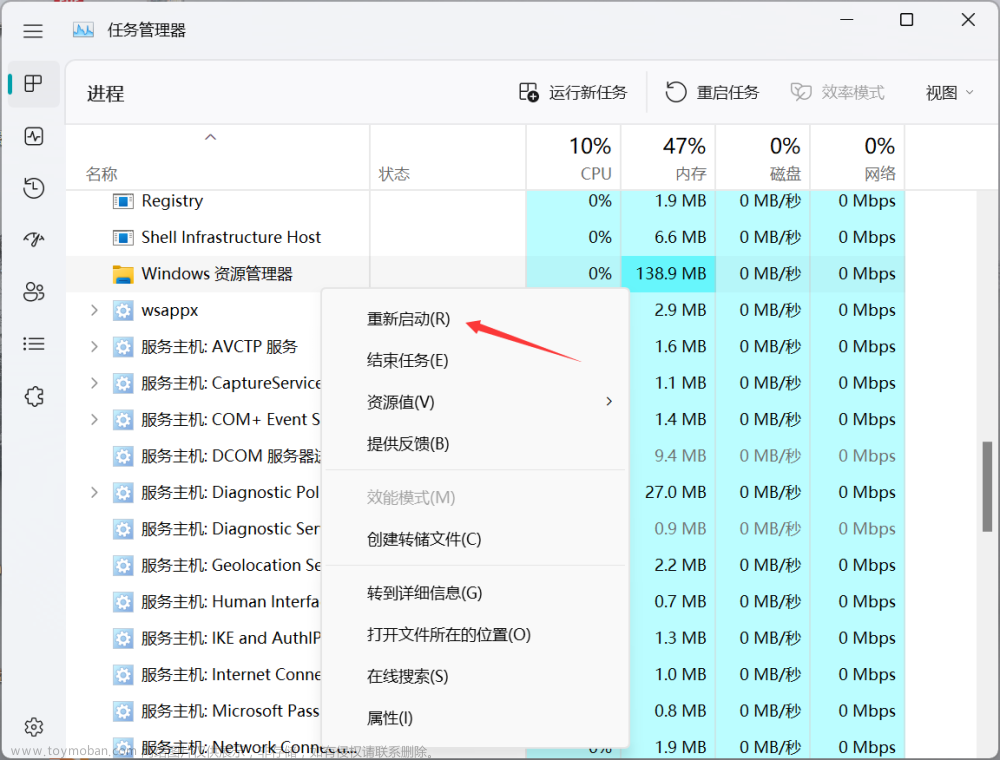
Task: Expand the wsappx process group
Action: pyautogui.click(x=94, y=311)
